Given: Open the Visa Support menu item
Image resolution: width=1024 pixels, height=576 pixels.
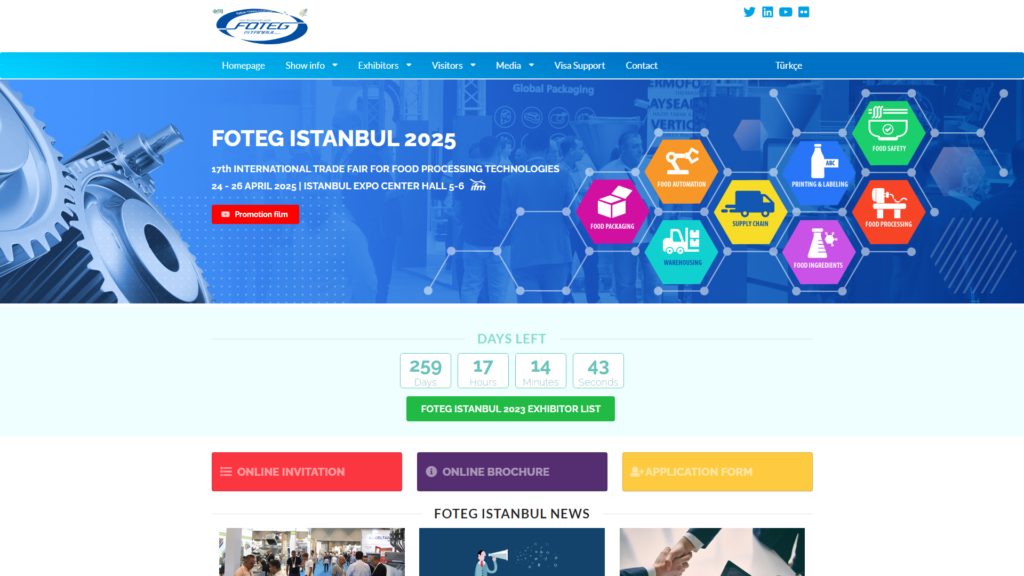Looking at the screenshot, I should pos(579,65).
